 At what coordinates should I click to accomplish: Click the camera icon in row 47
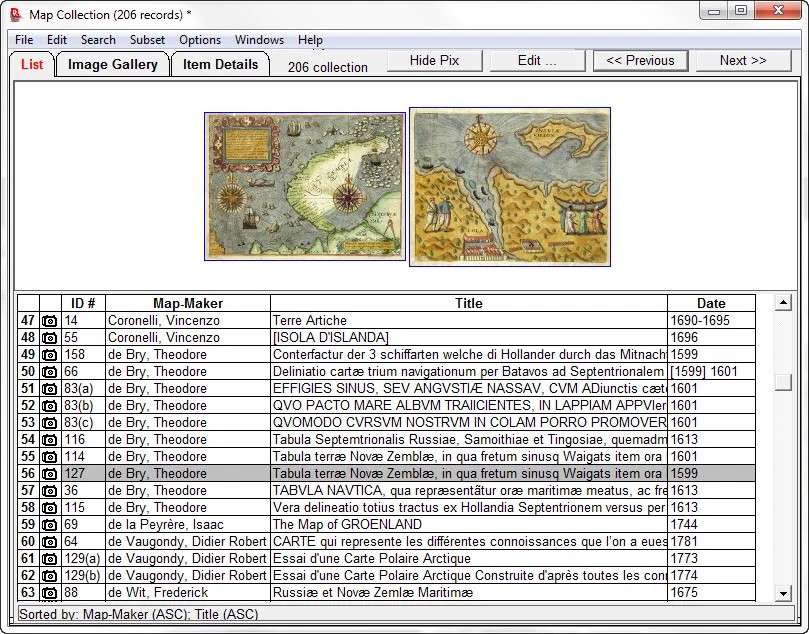(x=49, y=321)
